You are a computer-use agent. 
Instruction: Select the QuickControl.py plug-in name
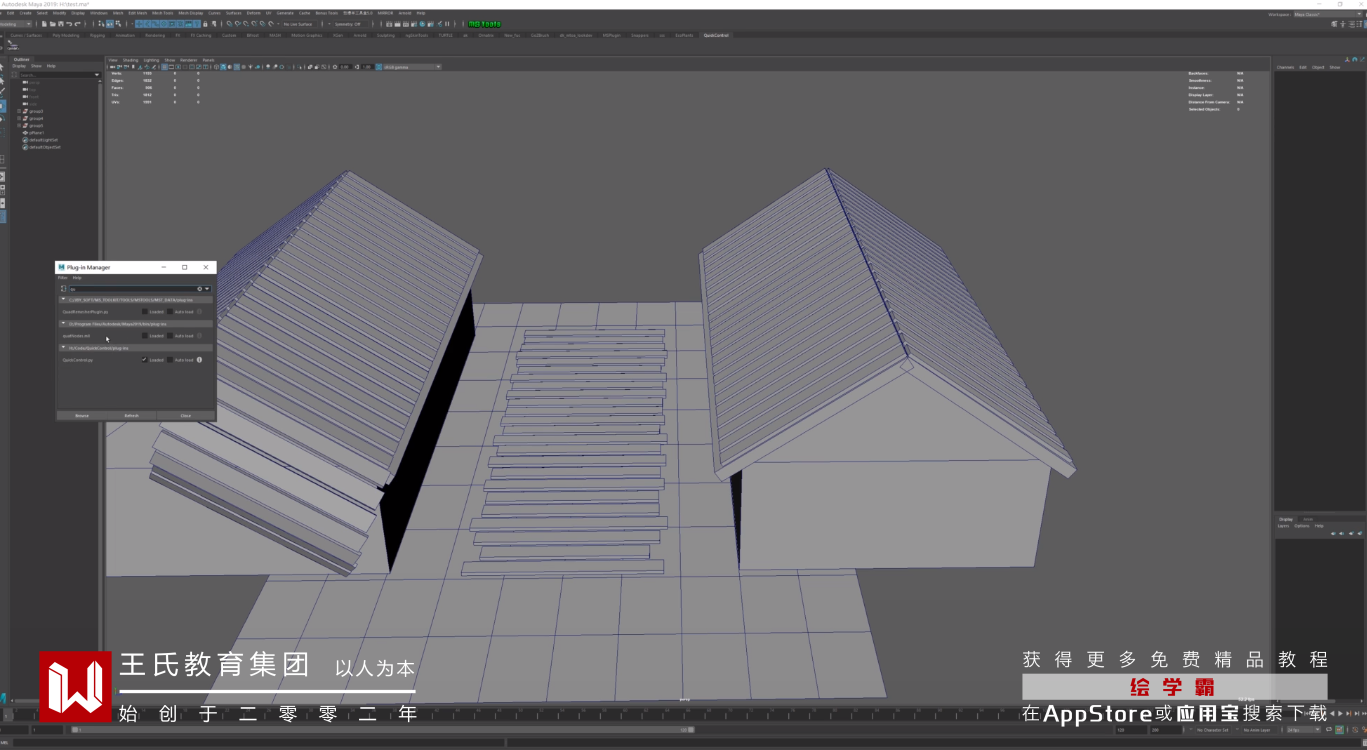click(78, 360)
